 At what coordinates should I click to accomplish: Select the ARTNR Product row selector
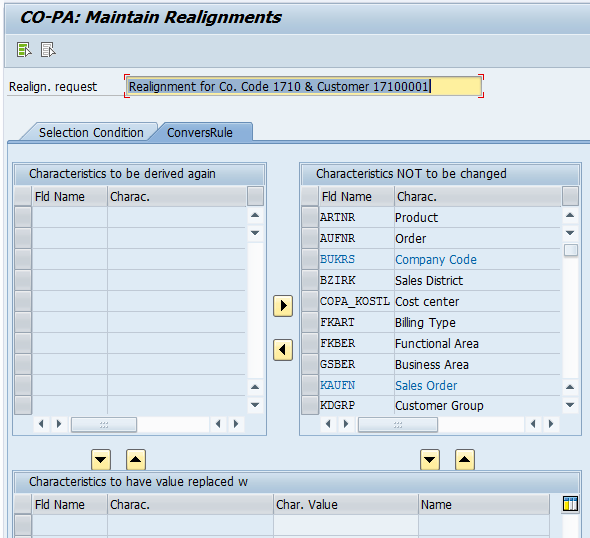tap(310, 217)
